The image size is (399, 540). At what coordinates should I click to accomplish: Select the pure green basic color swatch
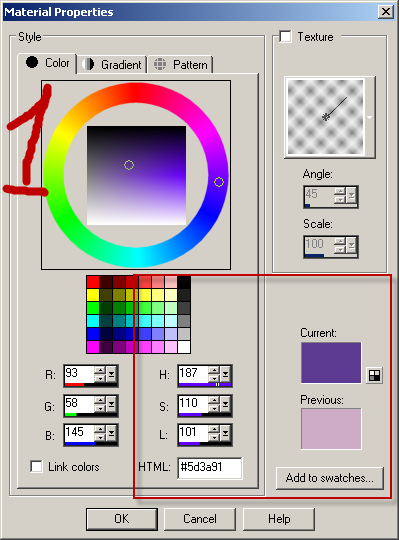pos(93,308)
